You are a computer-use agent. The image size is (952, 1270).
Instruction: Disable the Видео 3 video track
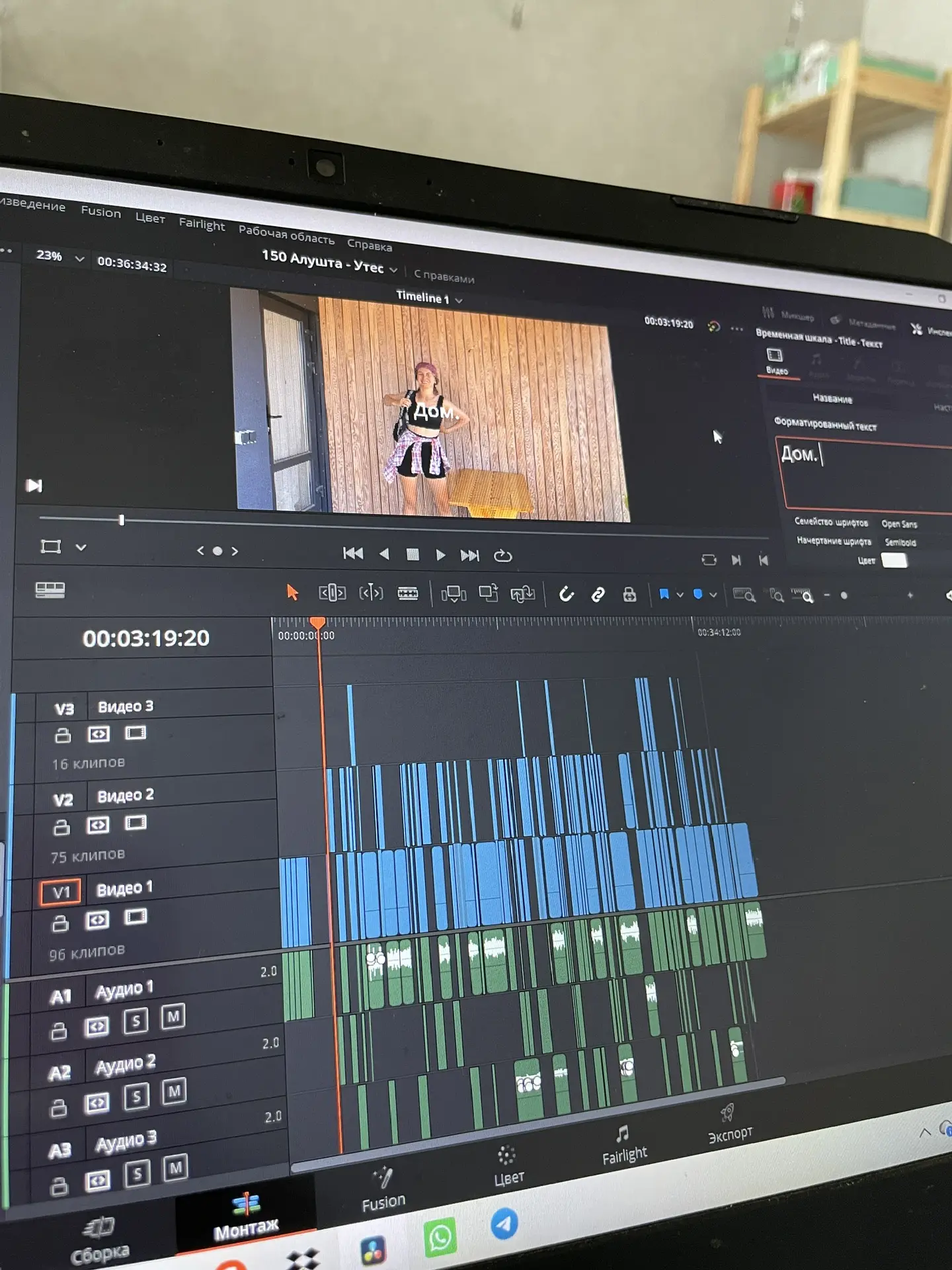tap(136, 733)
